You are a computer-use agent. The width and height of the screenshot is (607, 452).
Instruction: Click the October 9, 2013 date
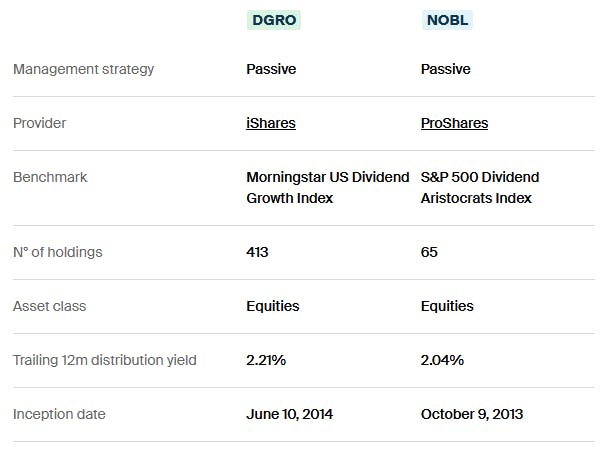tap(472, 414)
